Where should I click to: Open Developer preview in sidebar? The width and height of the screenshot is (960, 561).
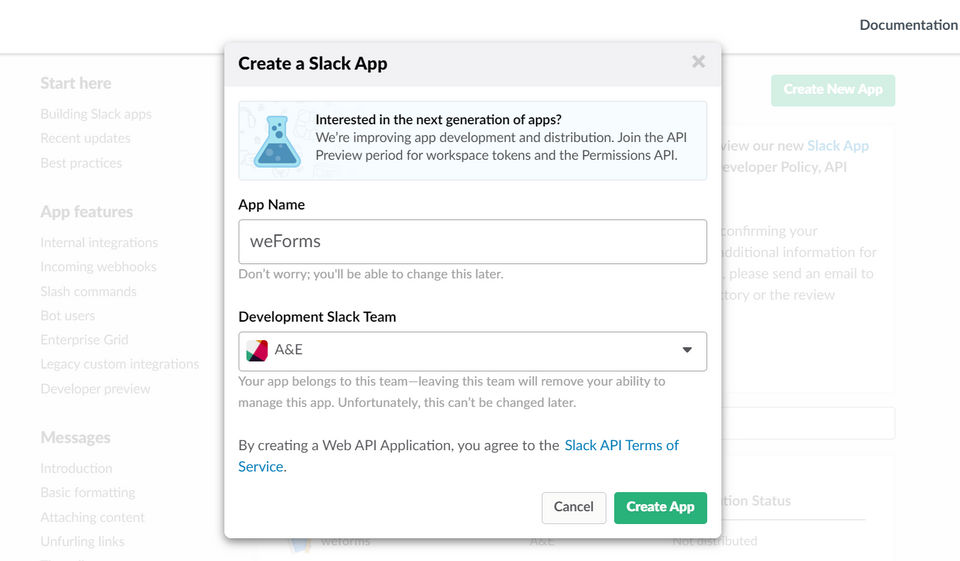point(95,389)
